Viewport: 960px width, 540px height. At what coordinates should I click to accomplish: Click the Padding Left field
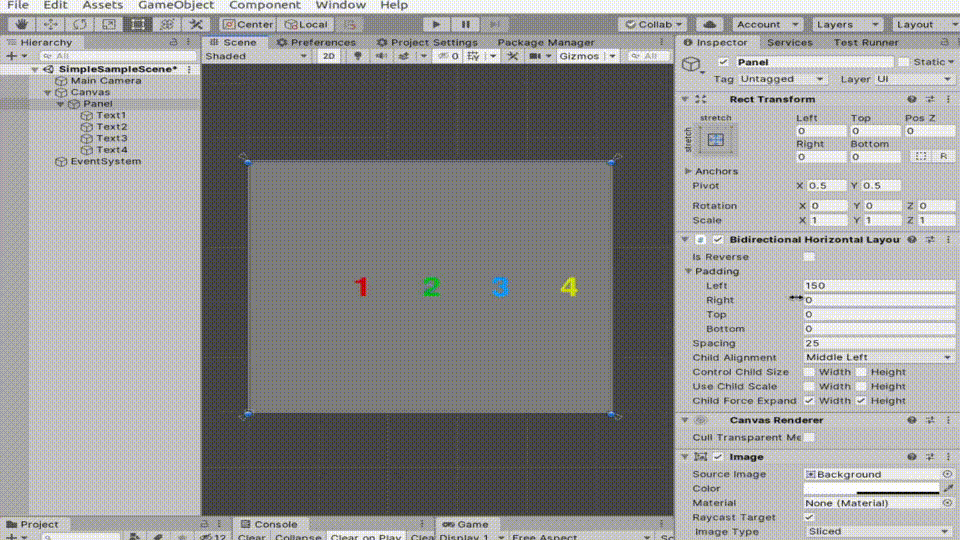click(x=879, y=285)
